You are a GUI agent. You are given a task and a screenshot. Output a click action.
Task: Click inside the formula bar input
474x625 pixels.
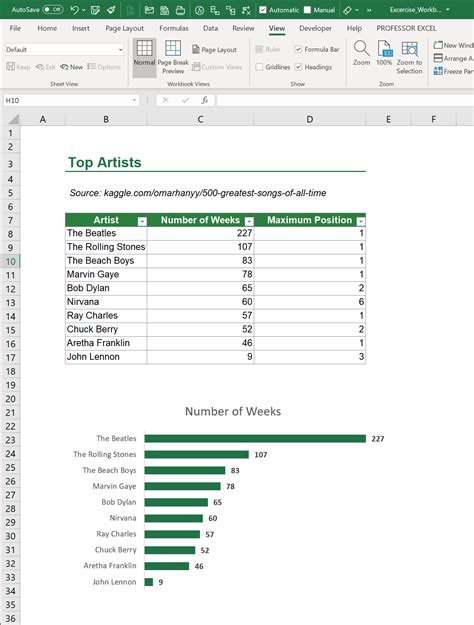tap(345, 100)
